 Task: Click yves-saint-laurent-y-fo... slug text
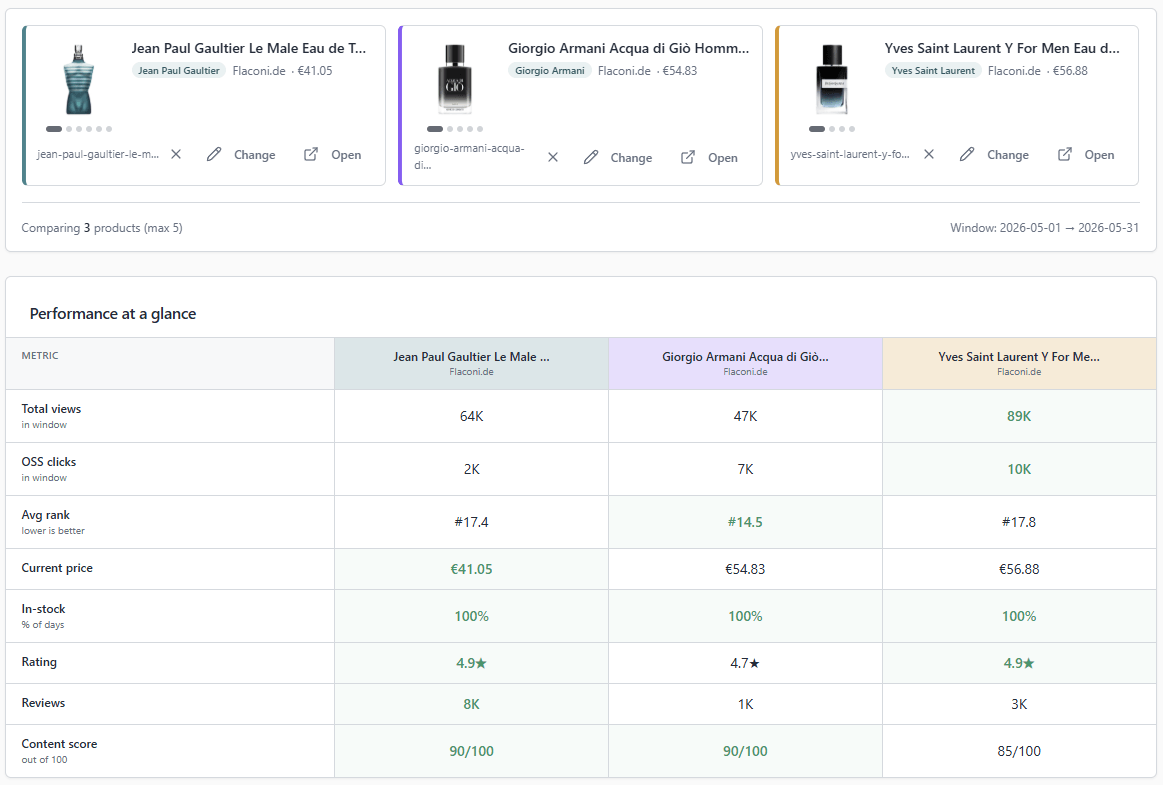click(x=850, y=154)
